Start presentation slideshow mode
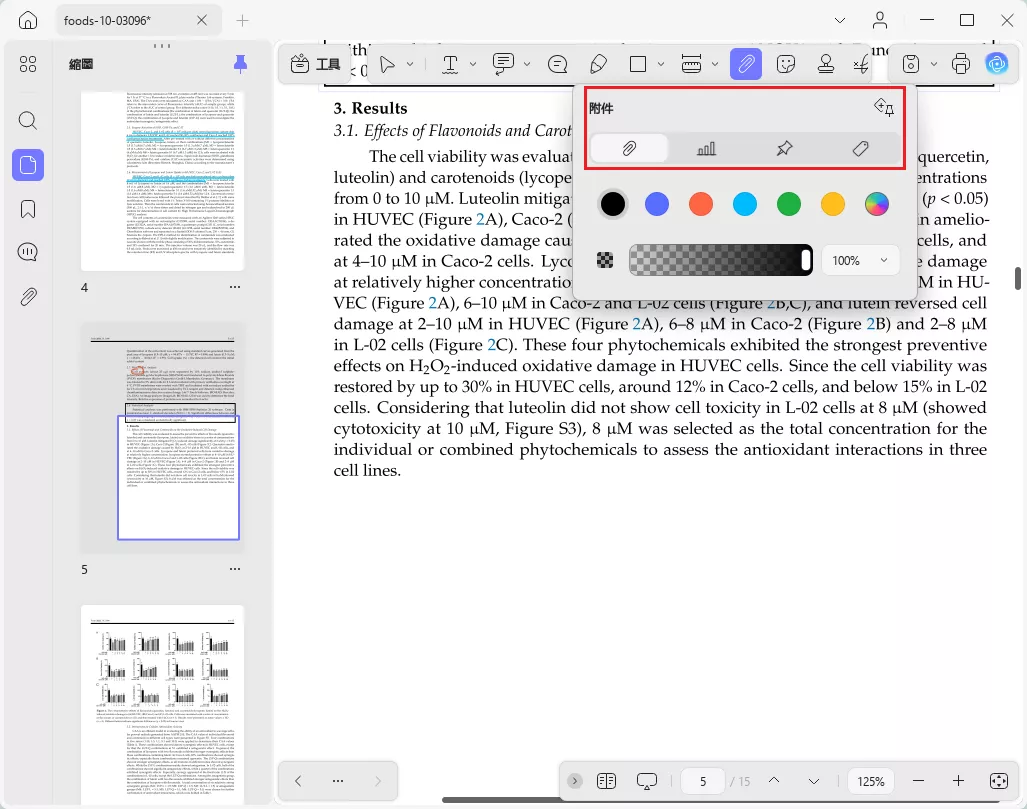 coord(646,781)
